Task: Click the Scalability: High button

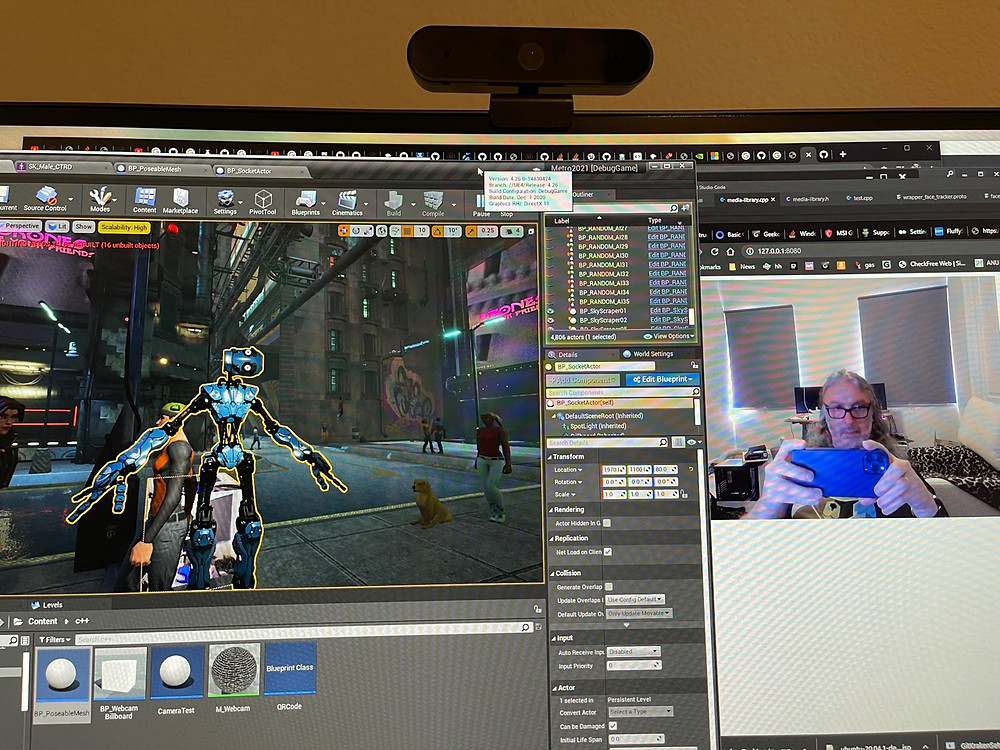Action: (124, 227)
